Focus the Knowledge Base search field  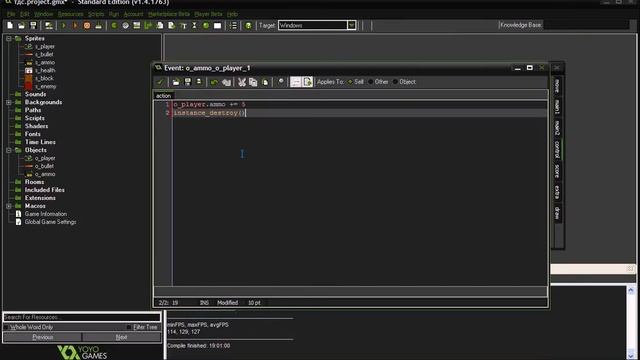(586, 25)
